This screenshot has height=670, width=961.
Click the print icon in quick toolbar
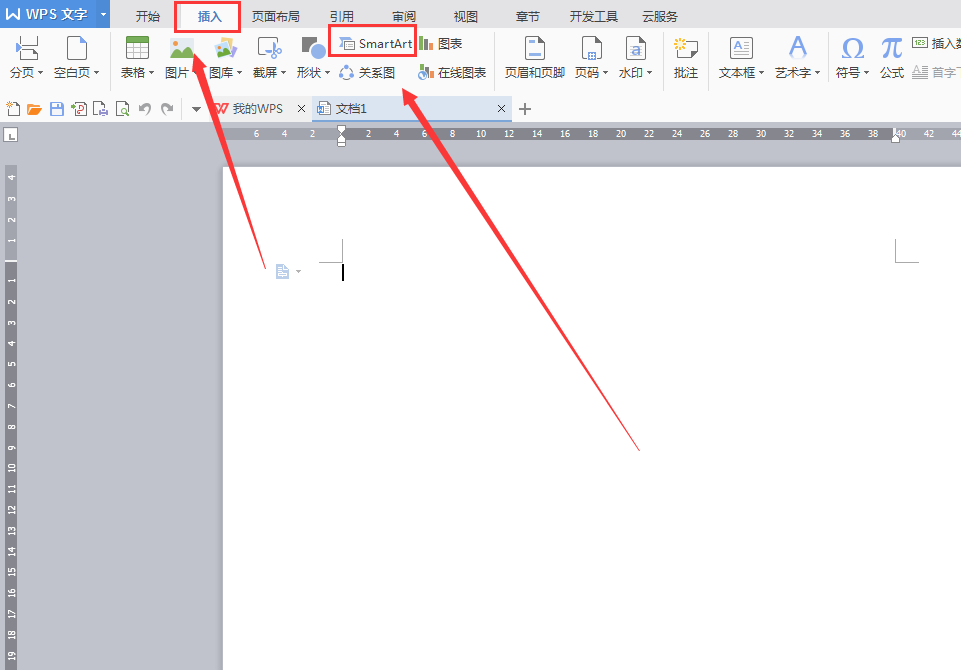(x=101, y=109)
